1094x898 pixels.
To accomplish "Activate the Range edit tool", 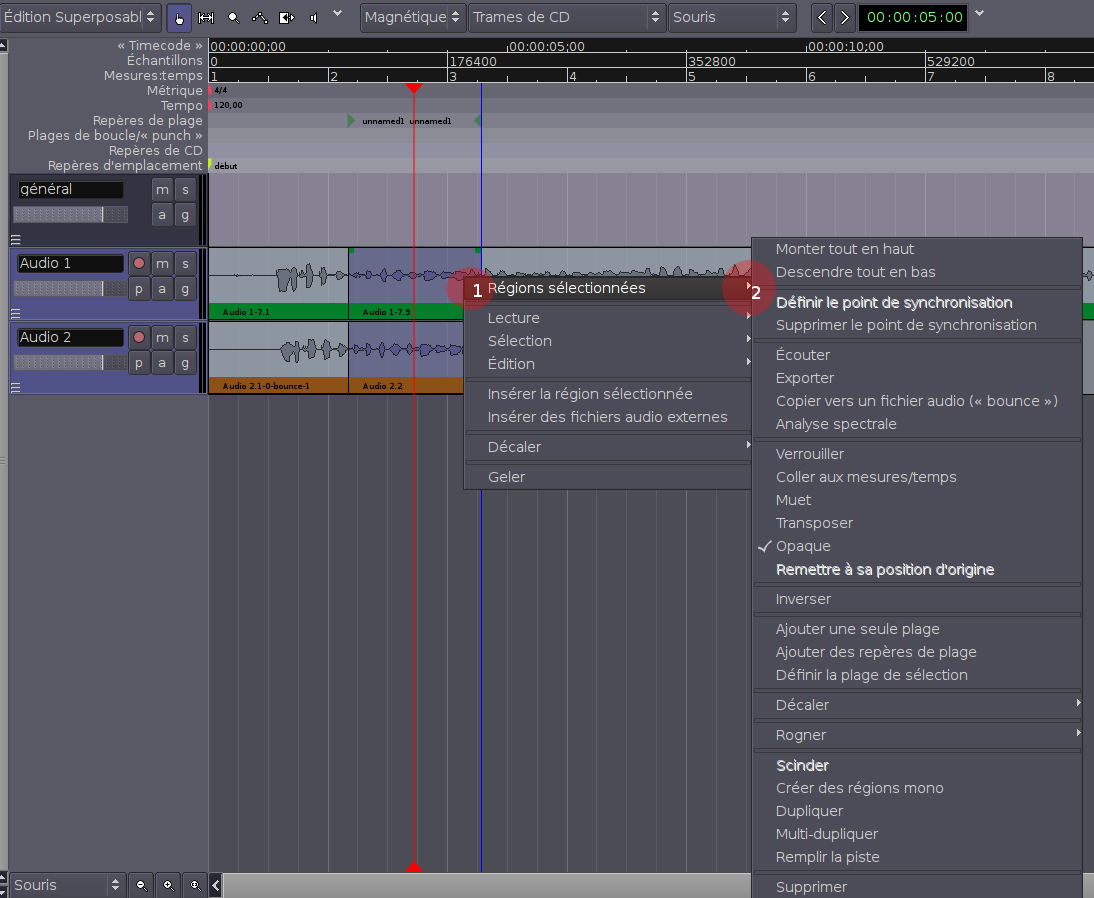I will point(206,17).
